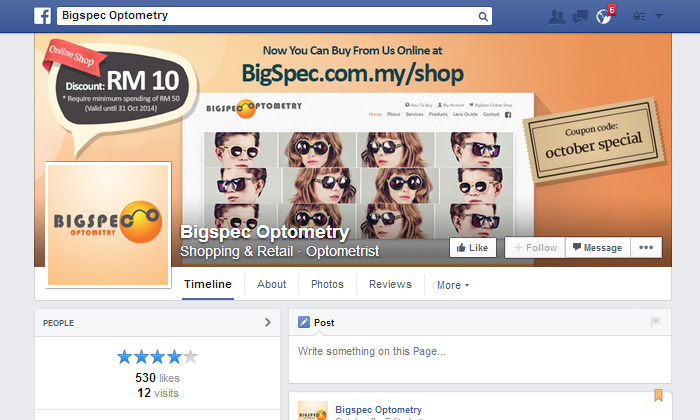Send a Message to the page

[598, 248]
